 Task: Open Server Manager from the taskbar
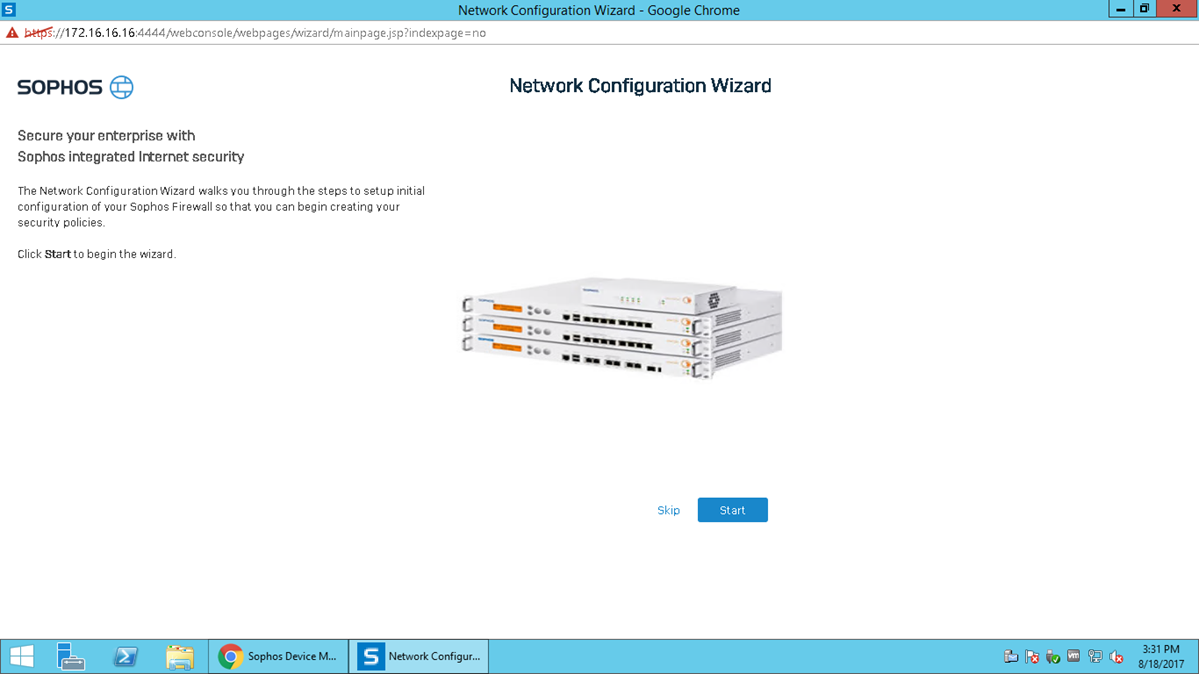point(70,656)
